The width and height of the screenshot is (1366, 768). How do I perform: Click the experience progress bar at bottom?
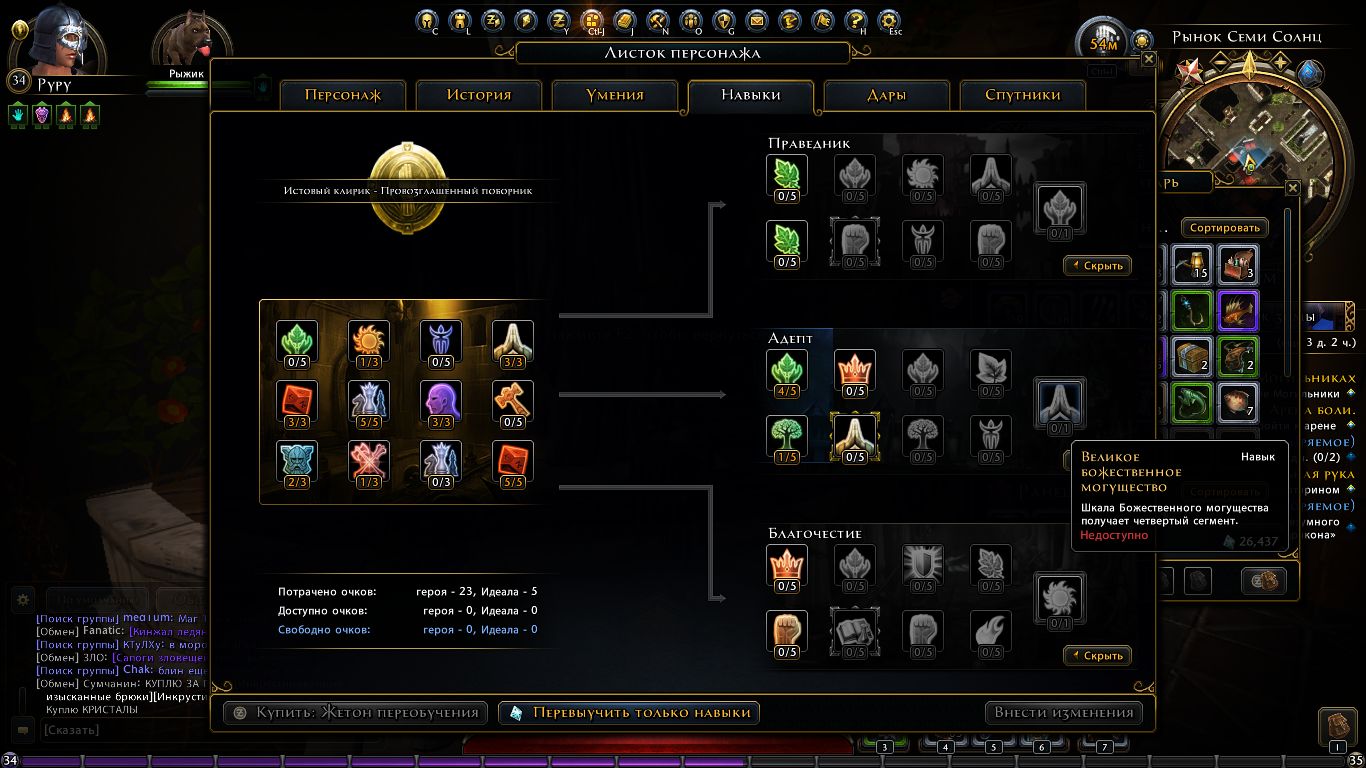pos(683,762)
